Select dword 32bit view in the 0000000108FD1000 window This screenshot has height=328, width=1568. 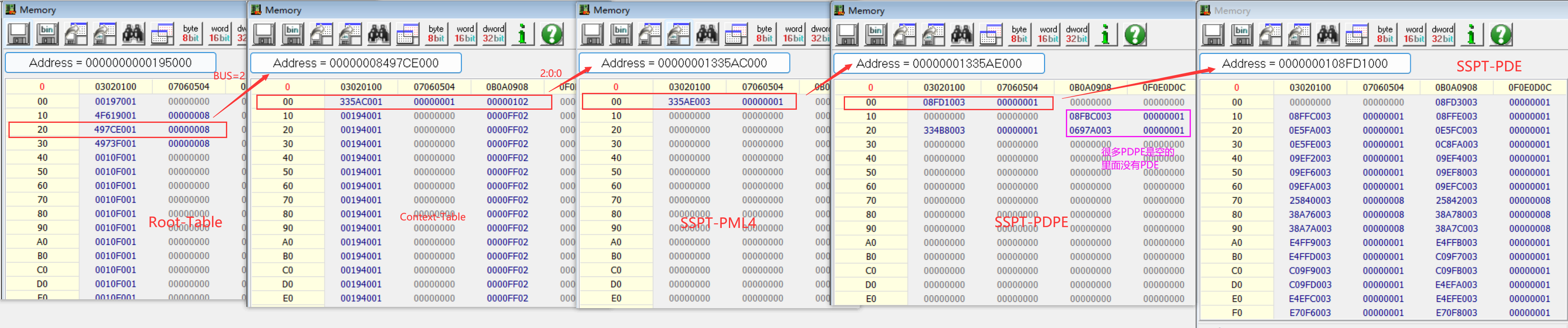pos(1442,35)
